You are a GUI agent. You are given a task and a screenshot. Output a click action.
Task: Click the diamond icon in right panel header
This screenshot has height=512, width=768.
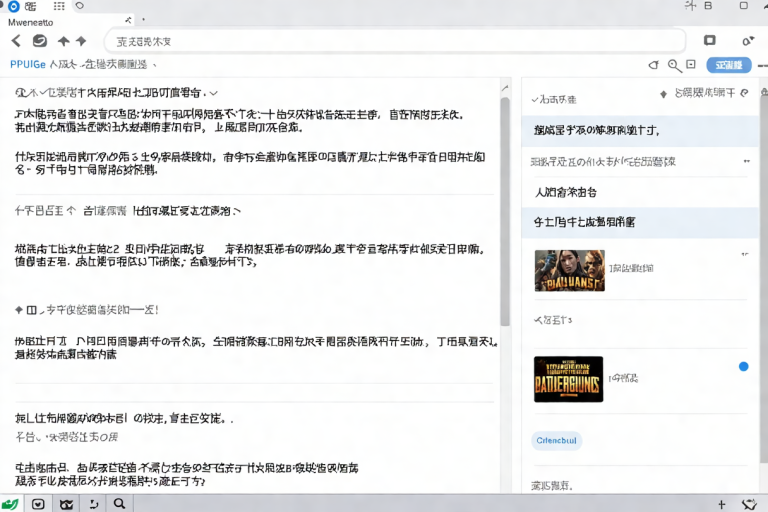[663, 94]
